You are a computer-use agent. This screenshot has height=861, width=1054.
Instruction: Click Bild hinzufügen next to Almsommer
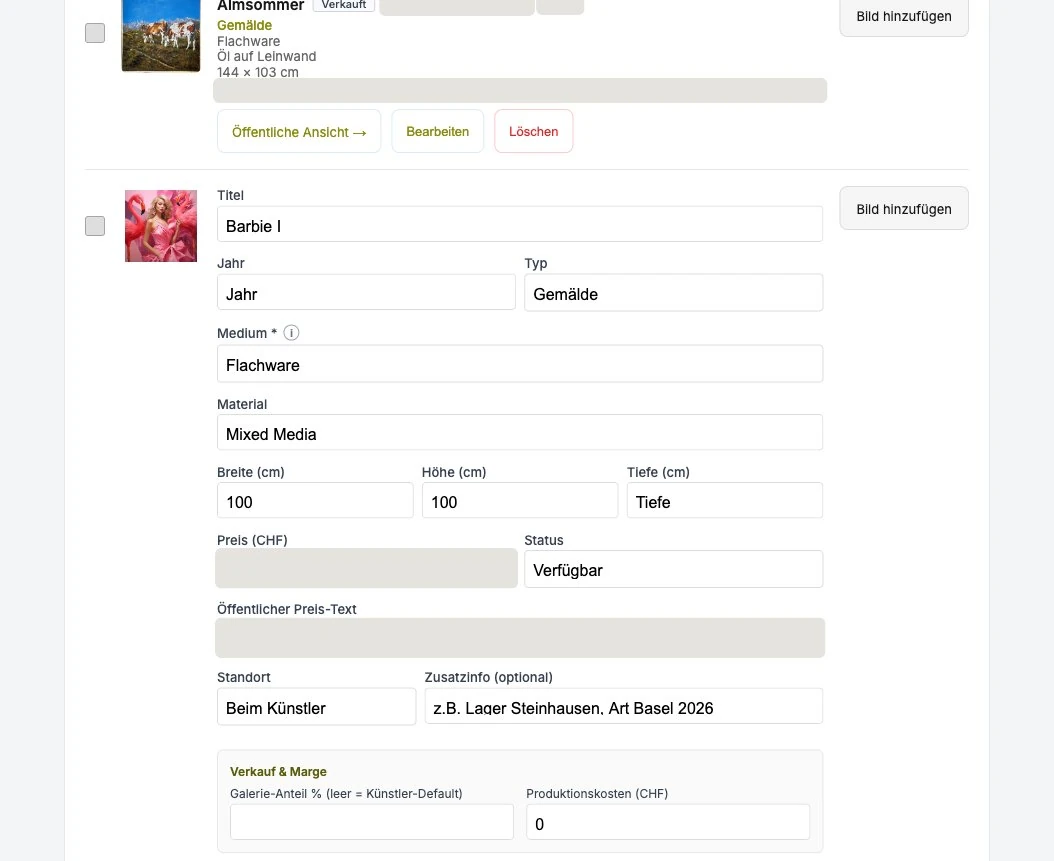pyautogui.click(x=904, y=16)
